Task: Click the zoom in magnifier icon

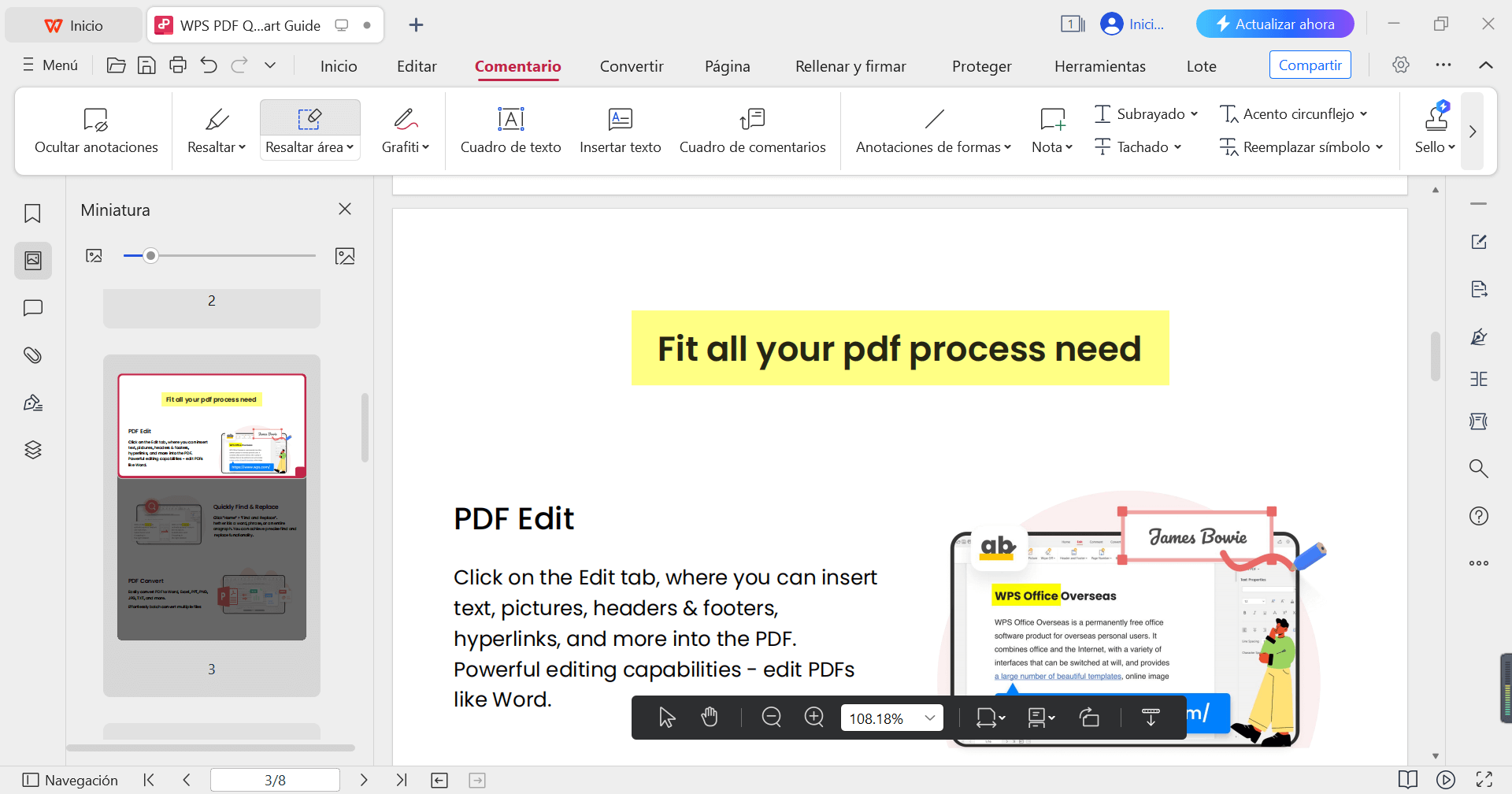Action: click(813, 717)
